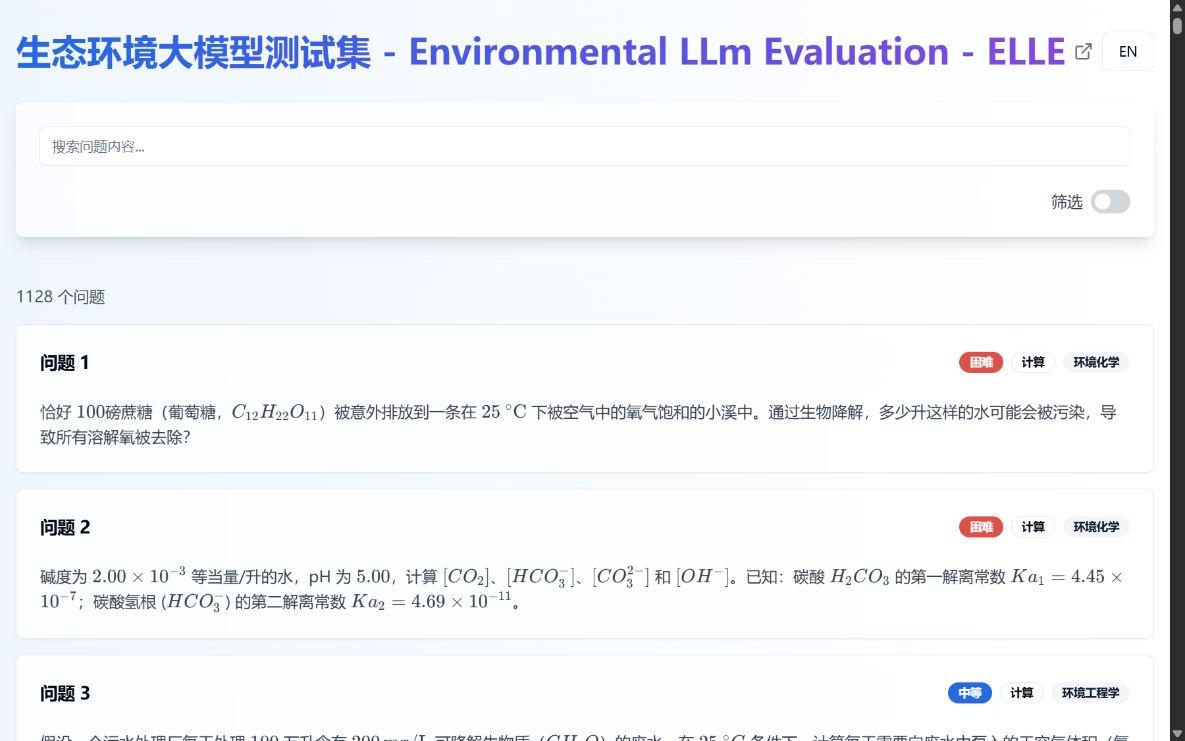Toggle the 筛选 filter switch
1185x741 pixels.
click(x=1110, y=202)
